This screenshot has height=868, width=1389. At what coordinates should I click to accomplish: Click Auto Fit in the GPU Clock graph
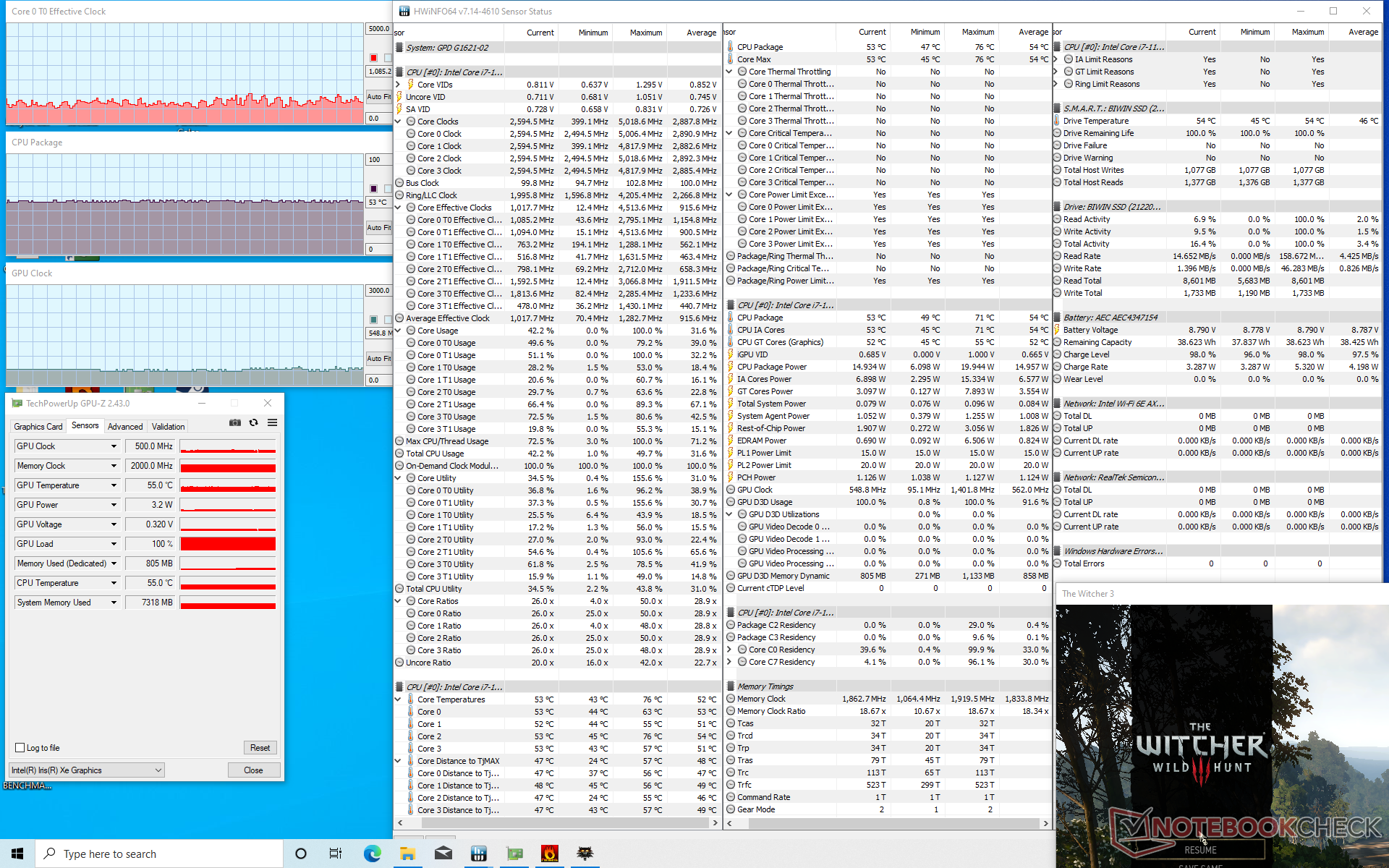click(378, 358)
